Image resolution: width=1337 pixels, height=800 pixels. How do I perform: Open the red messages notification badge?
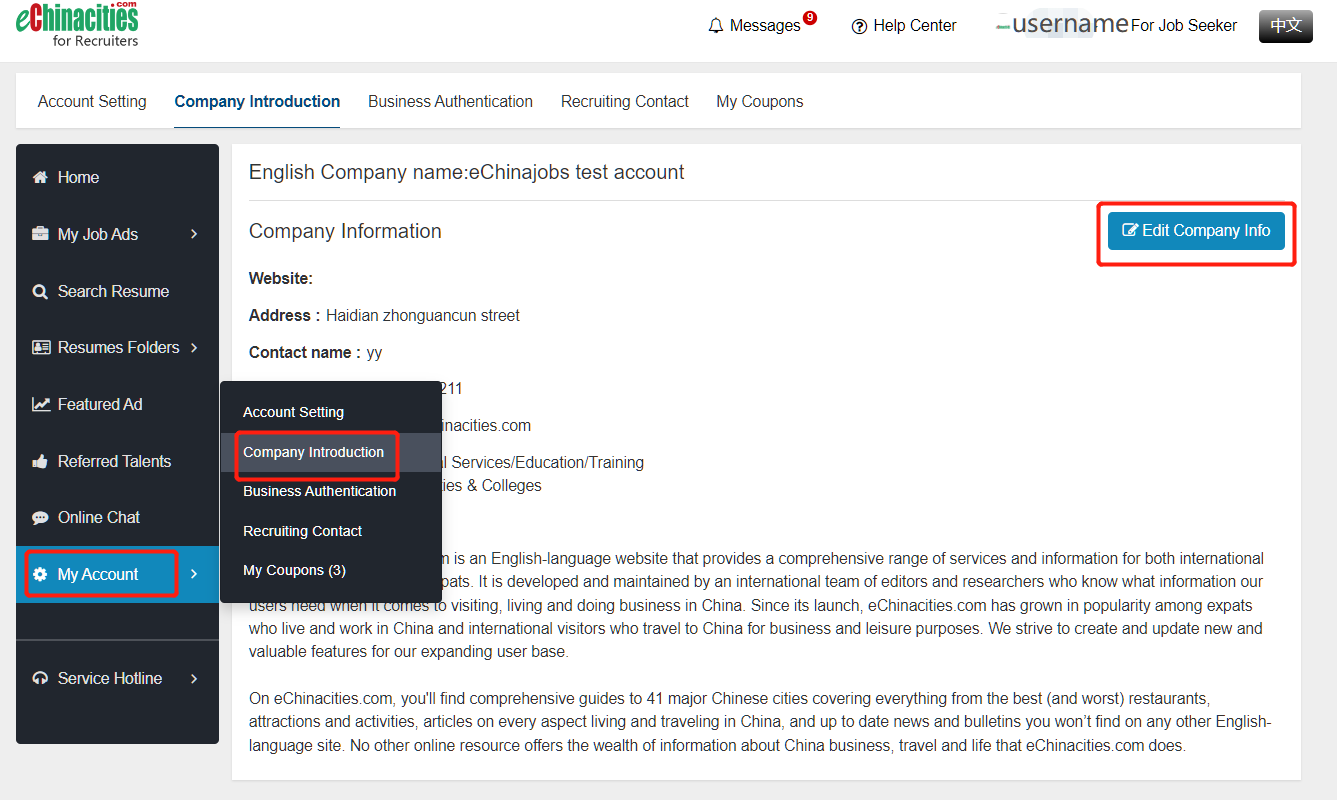click(x=810, y=17)
